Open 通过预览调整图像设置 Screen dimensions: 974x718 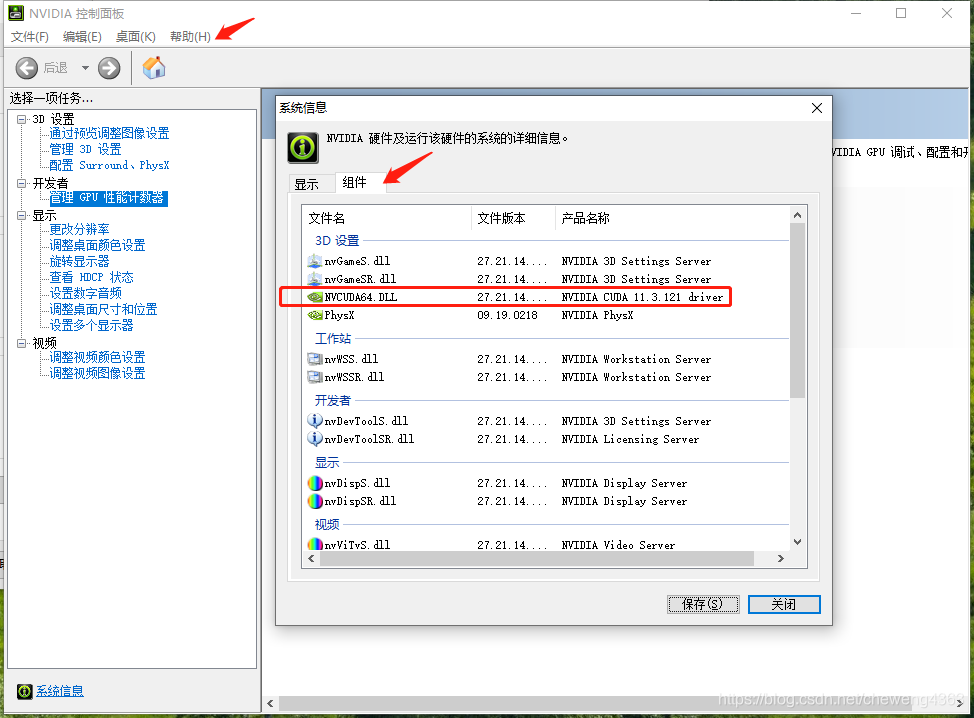pos(109,133)
